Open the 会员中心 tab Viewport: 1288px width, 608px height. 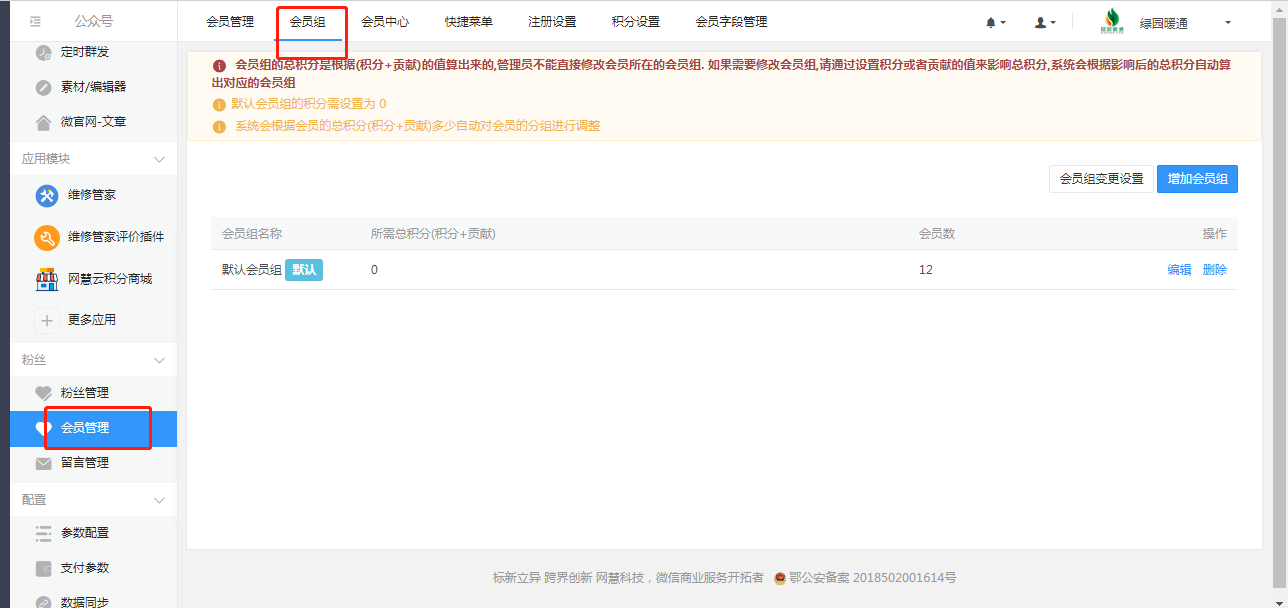385,22
